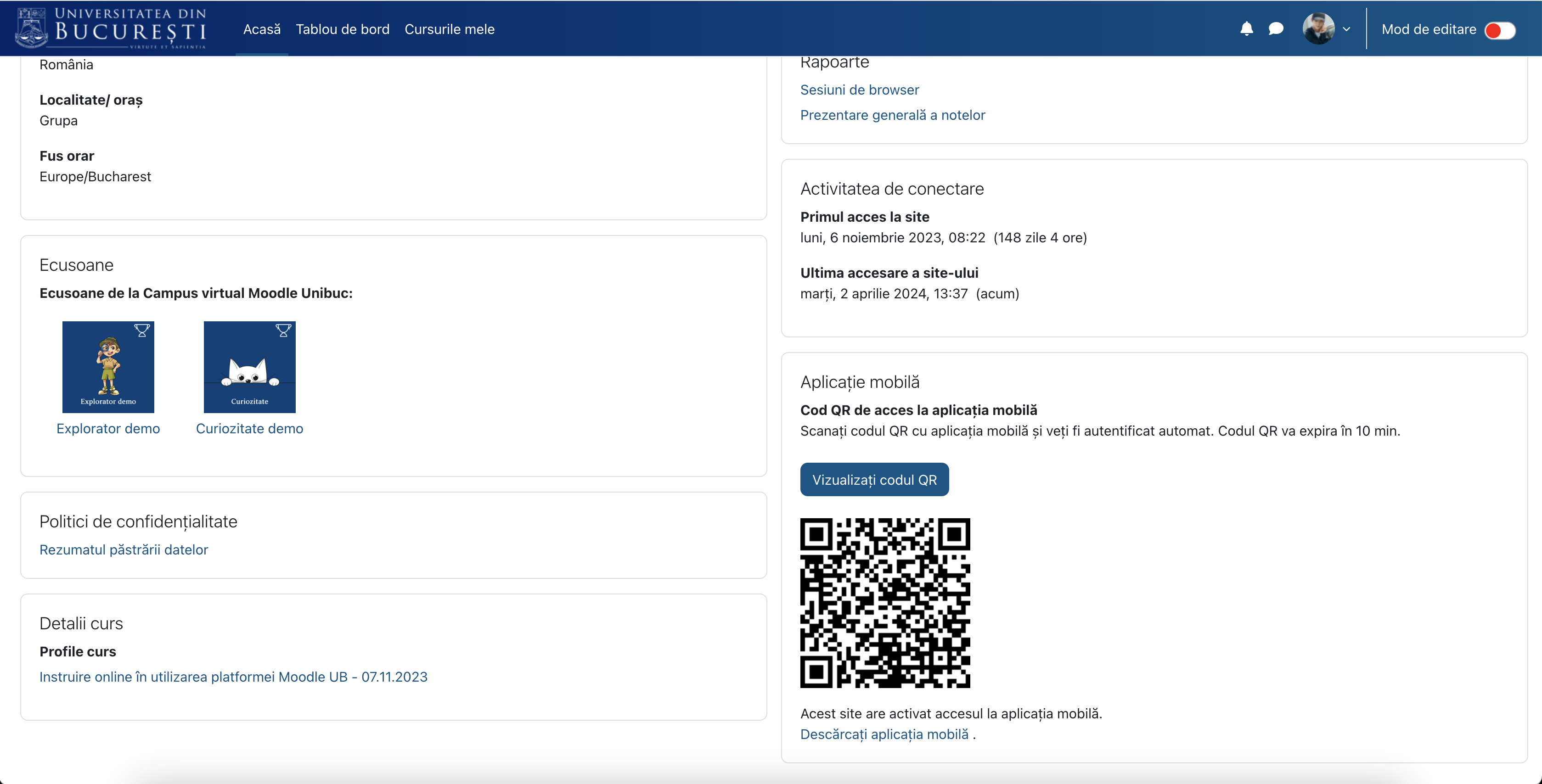Go to the Acasă tab
The height and width of the screenshot is (784, 1542).
(x=262, y=29)
